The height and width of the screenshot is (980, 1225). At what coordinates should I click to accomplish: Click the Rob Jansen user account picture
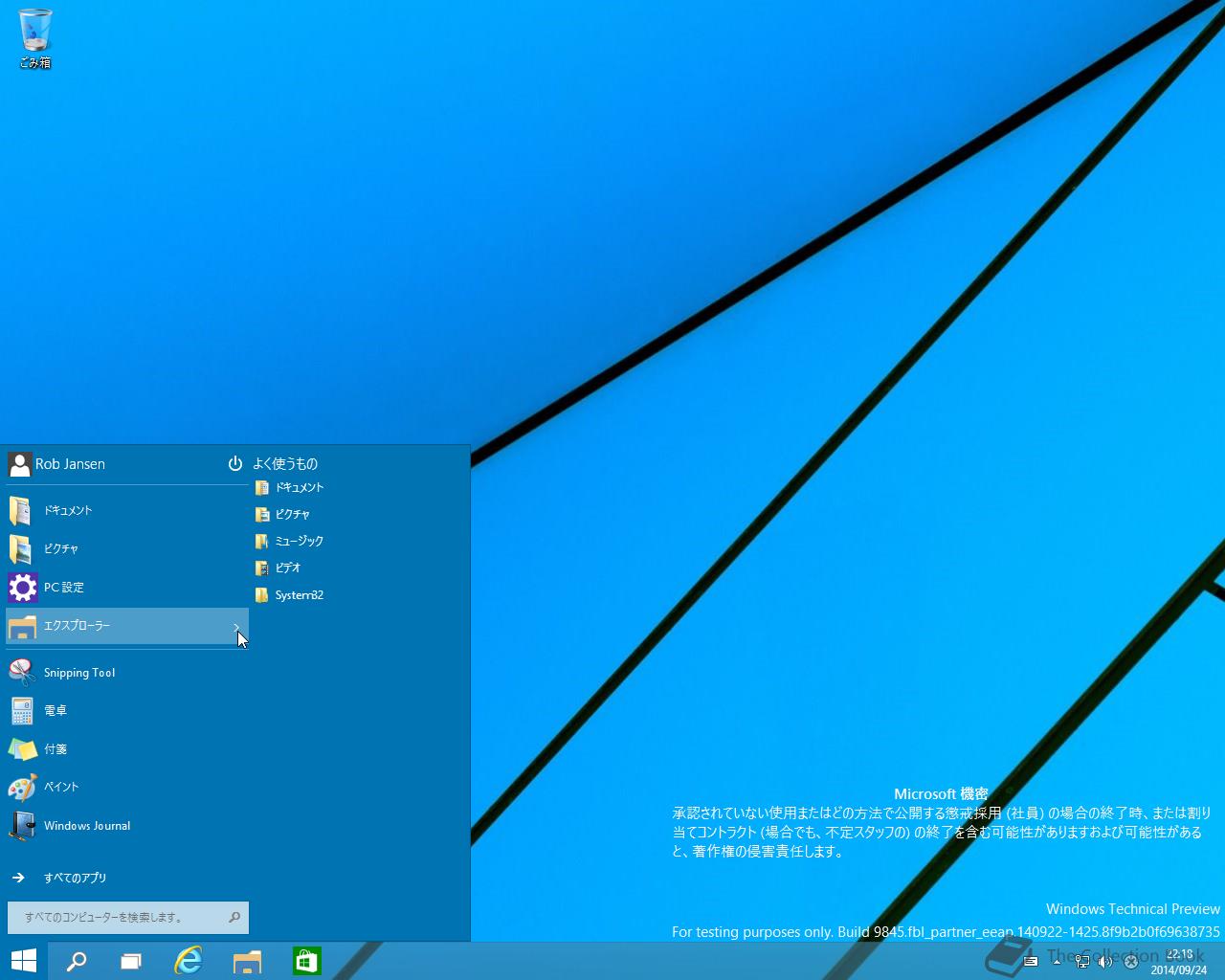(19, 464)
